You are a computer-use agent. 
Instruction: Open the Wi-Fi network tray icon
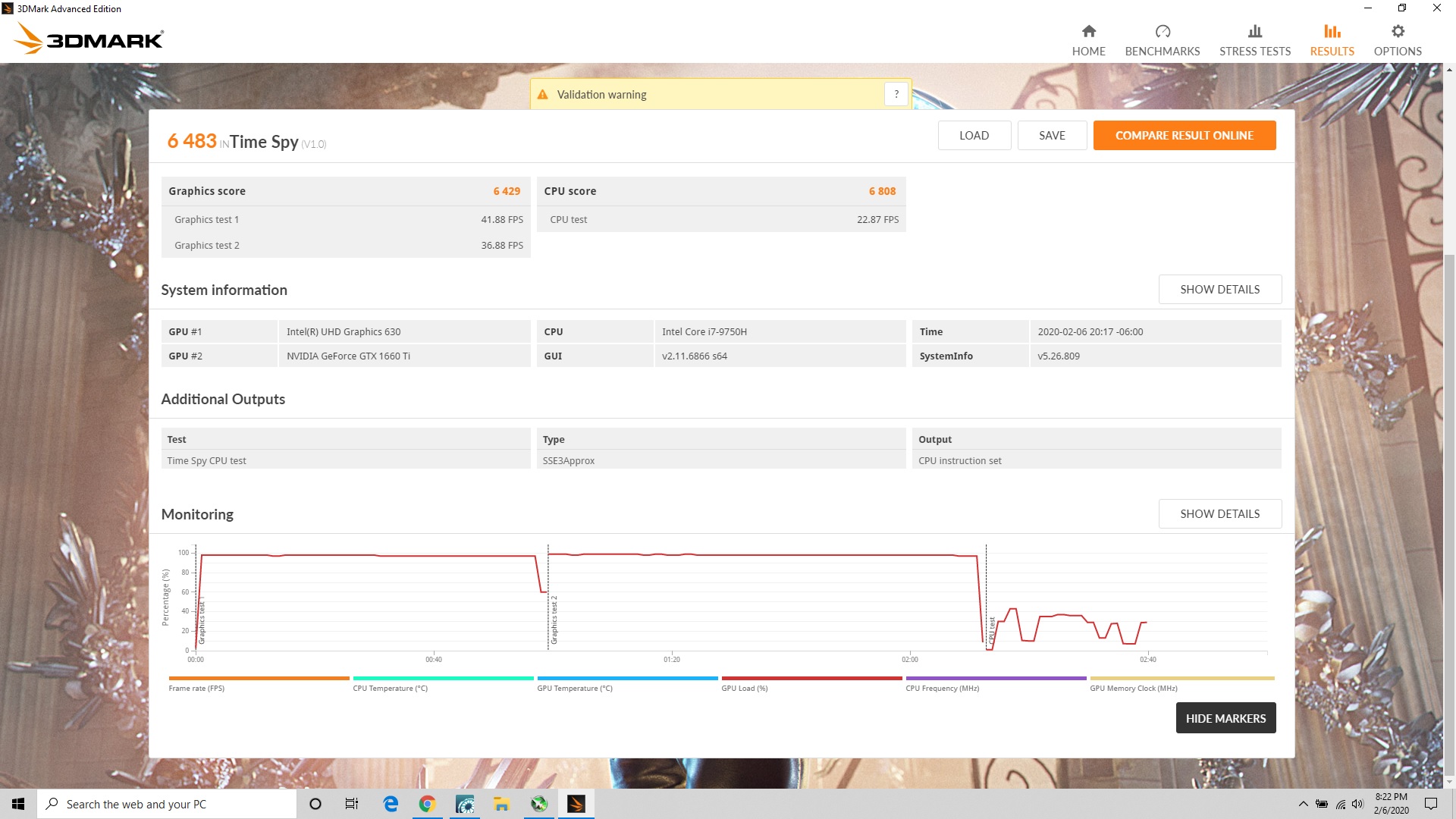[1341, 804]
